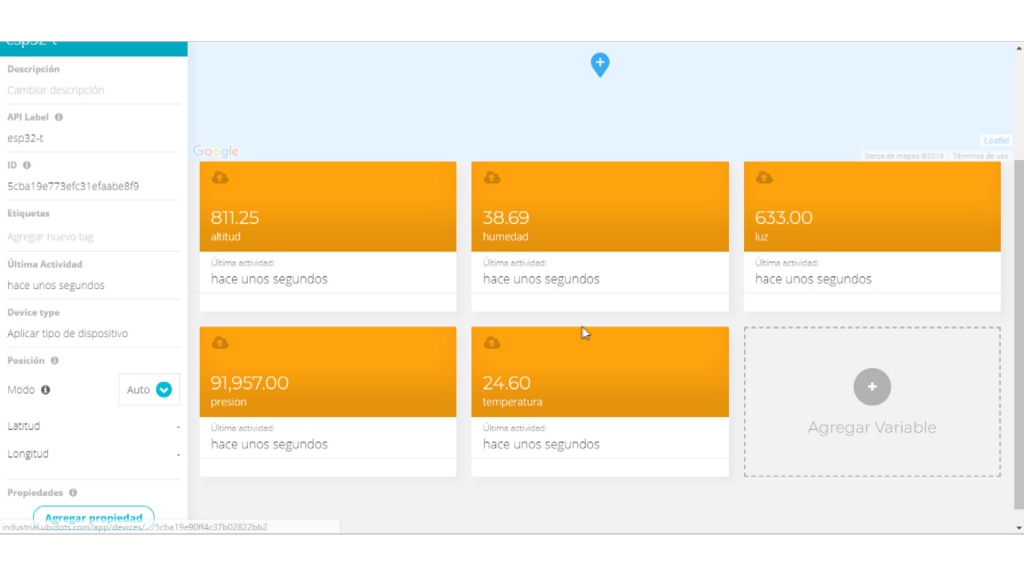Click Agregar propiedad button

[x=93, y=517]
